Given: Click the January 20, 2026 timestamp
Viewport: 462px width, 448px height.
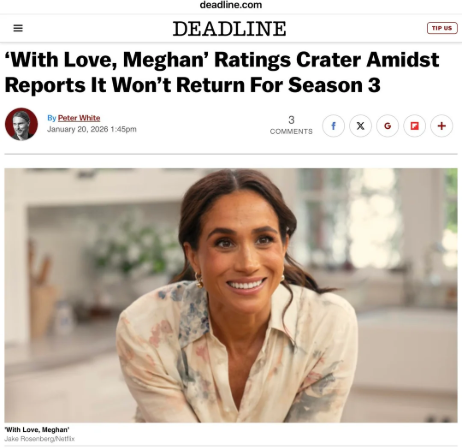Looking at the screenshot, I should (92, 129).
